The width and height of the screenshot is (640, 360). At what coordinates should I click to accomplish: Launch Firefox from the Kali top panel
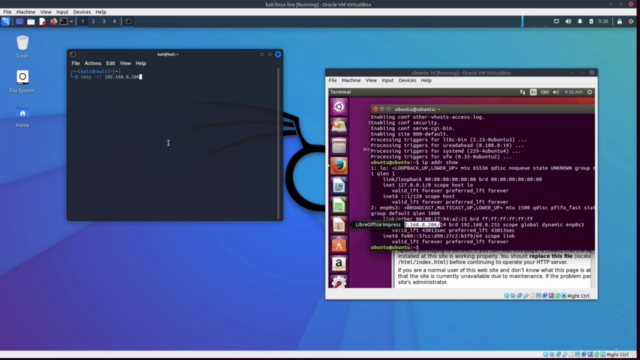pos(53,21)
